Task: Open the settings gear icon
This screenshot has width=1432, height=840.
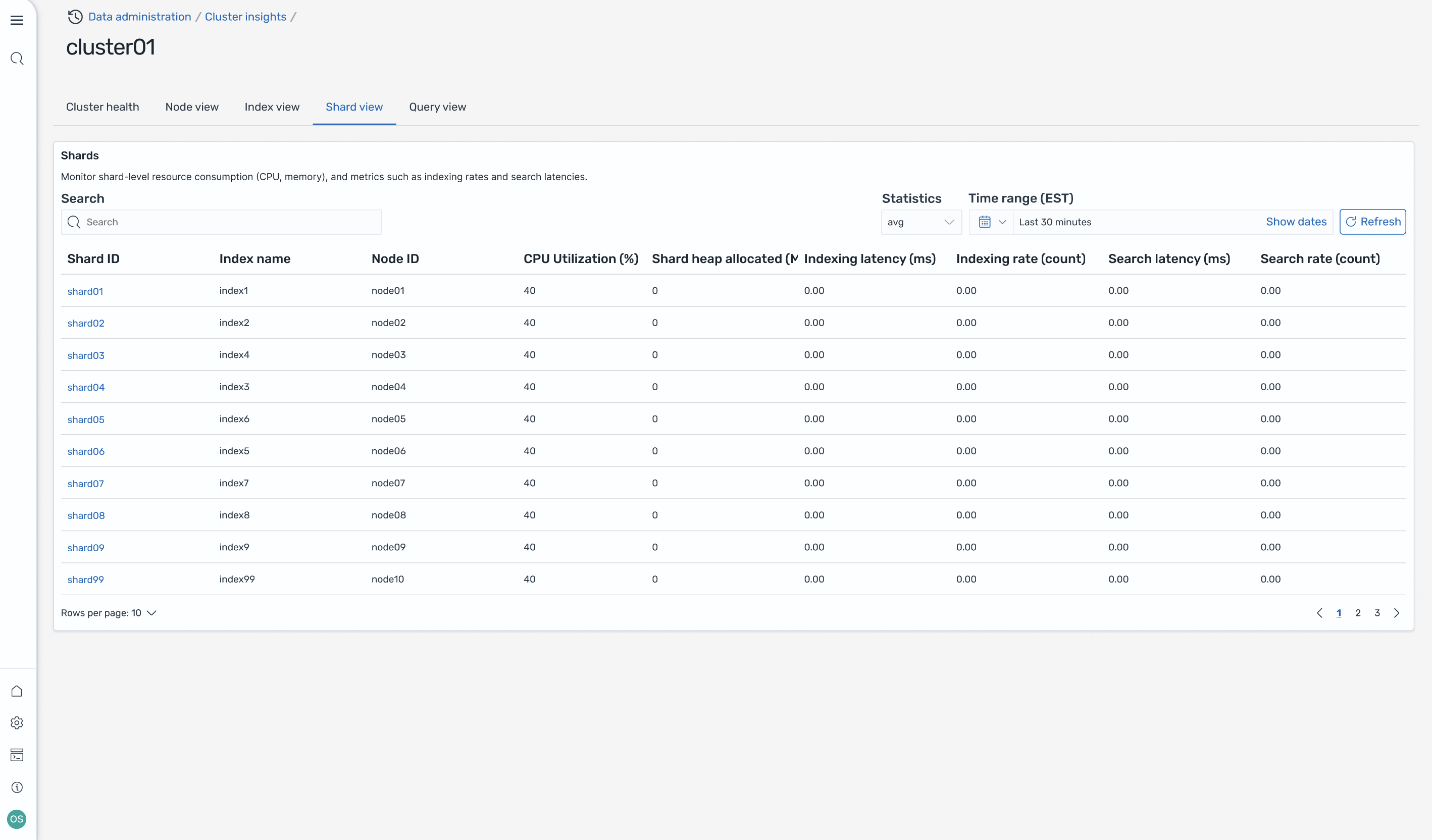Action: pos(17,723)
